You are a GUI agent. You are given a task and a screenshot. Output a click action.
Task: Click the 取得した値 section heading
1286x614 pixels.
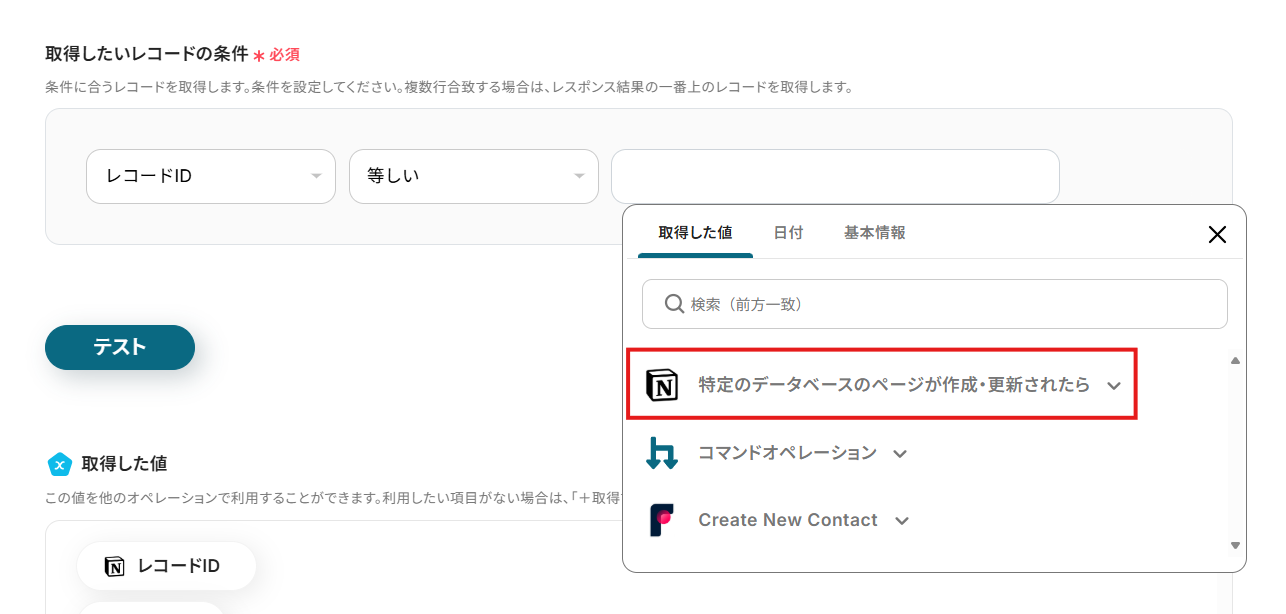tap(124, 464)
